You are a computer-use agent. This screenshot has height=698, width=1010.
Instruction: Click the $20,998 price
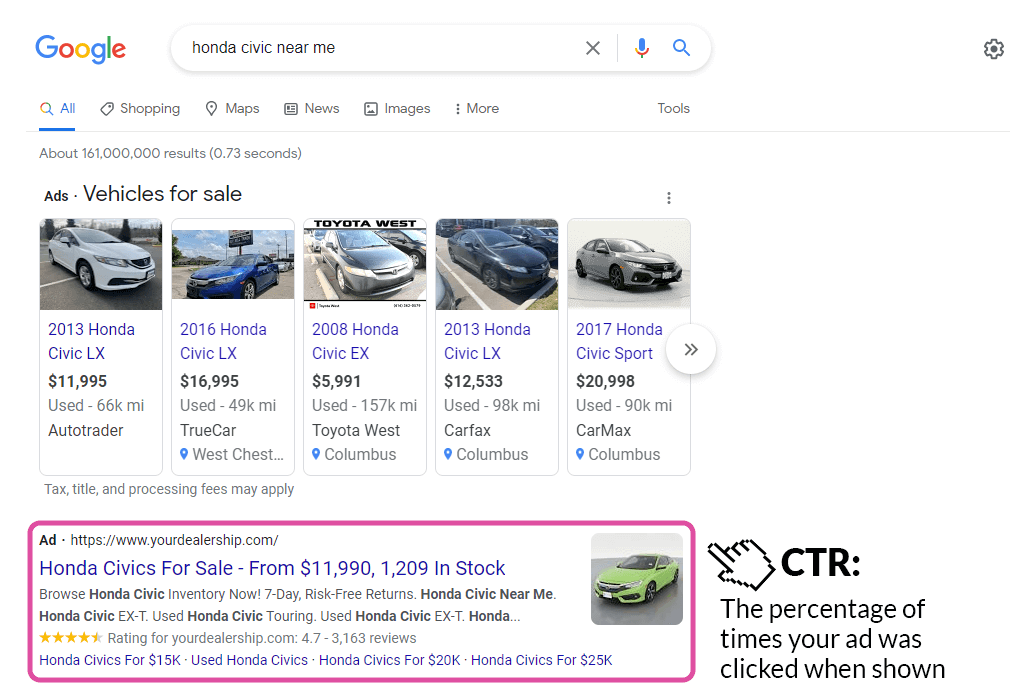coord(605,381)
